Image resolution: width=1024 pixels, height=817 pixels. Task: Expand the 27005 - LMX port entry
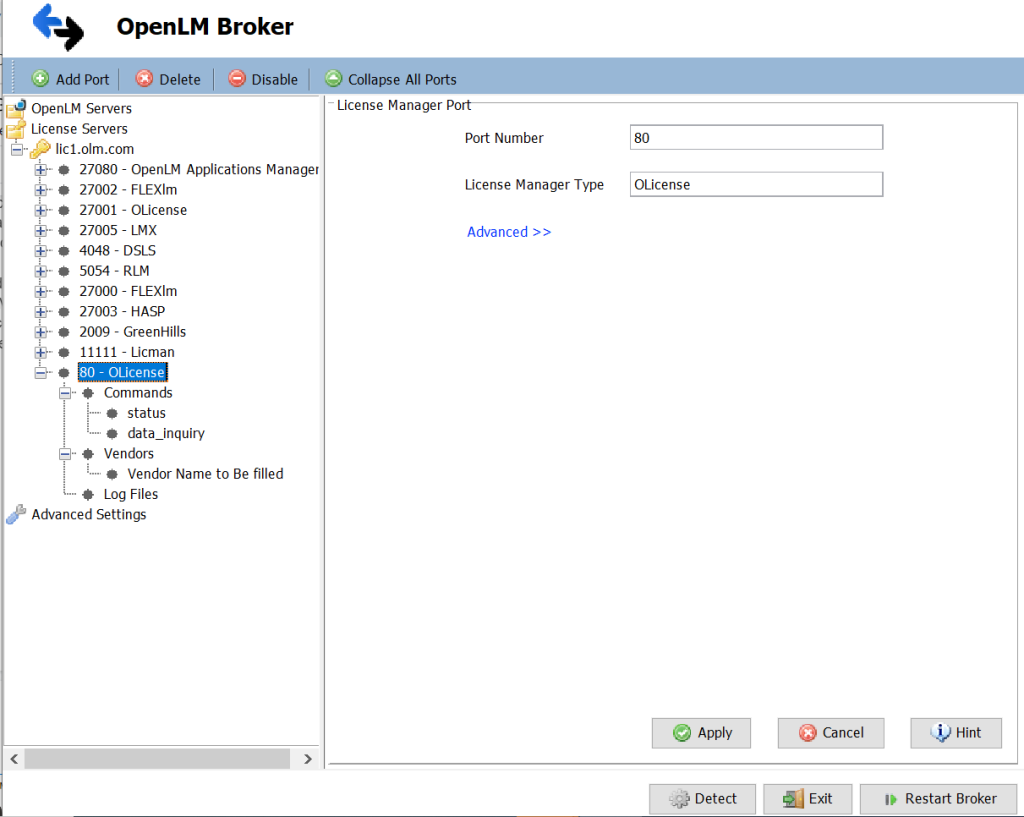click(41, 230)
